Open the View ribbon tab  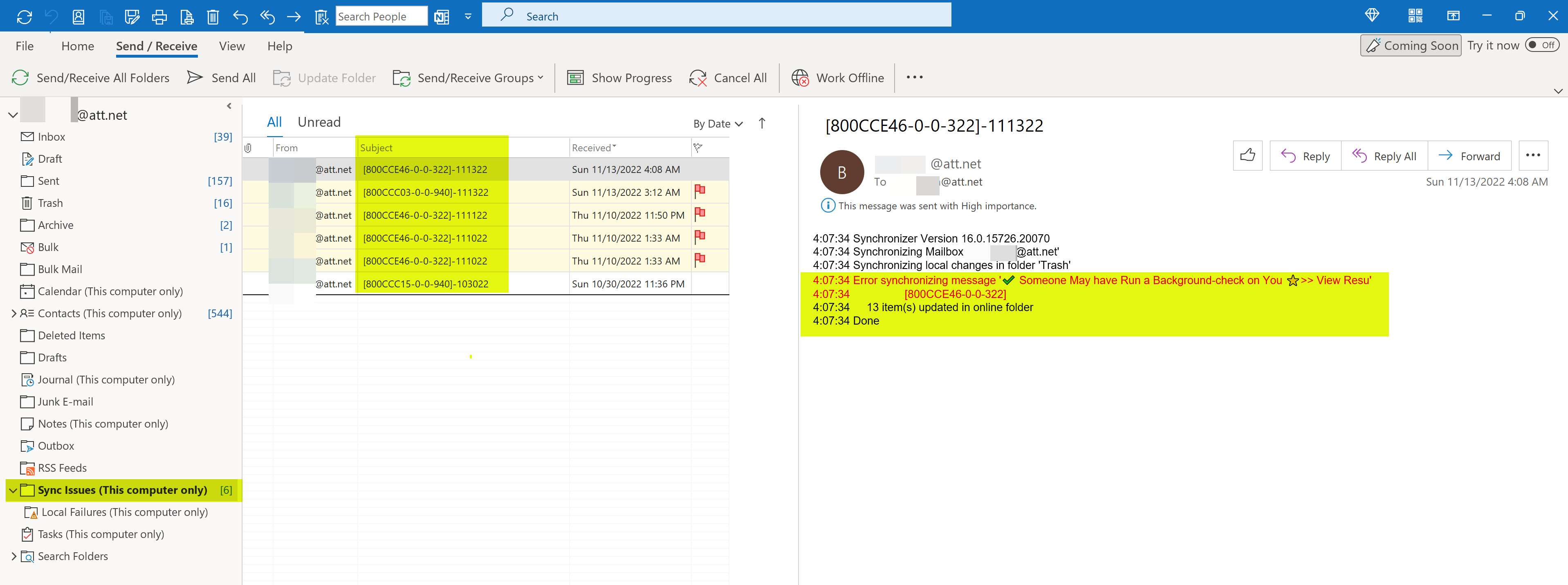click(232, 46)
